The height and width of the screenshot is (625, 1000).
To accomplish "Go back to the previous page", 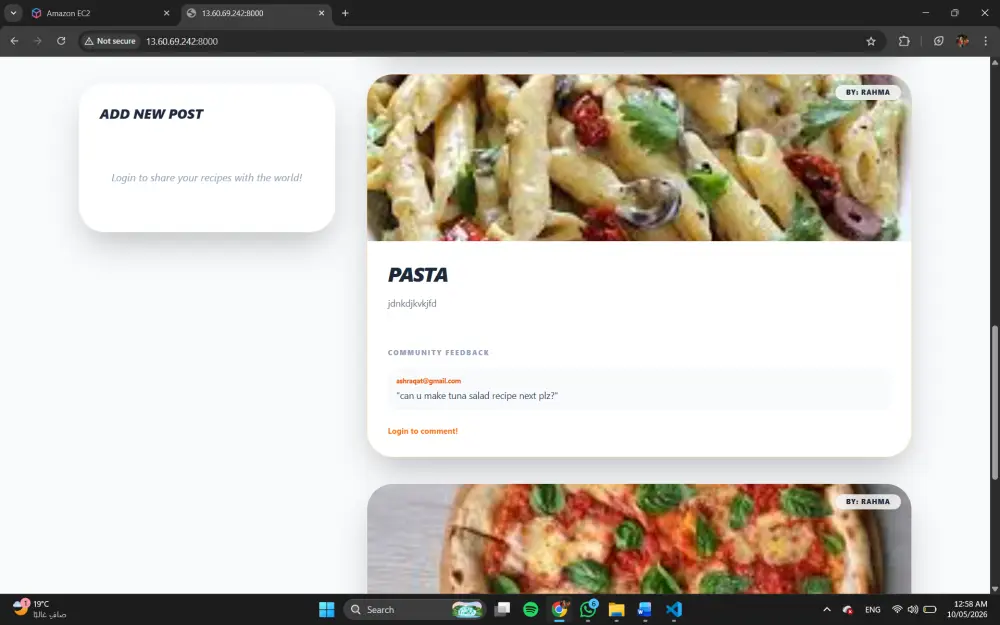I will pos(14,41).
